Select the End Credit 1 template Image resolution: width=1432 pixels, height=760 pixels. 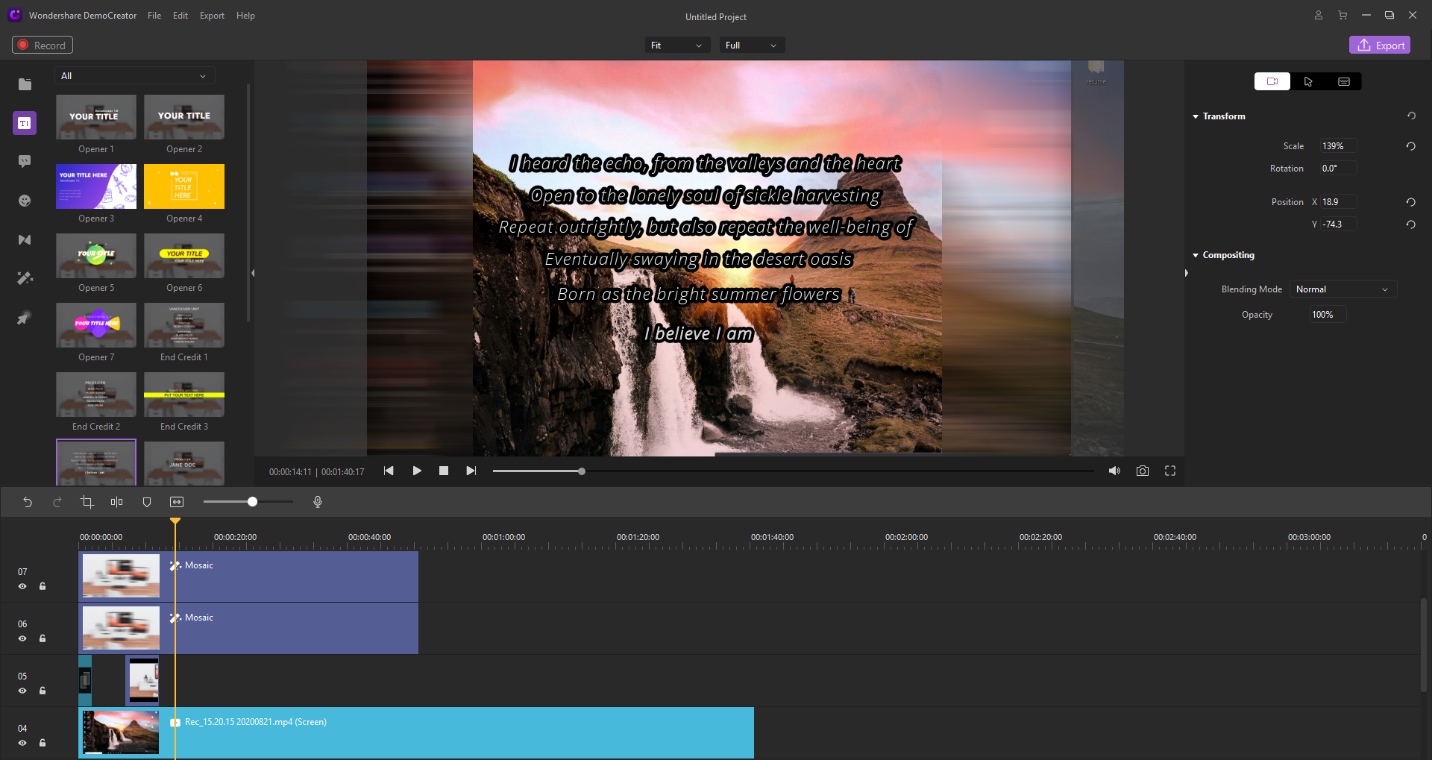coord(184,325)
